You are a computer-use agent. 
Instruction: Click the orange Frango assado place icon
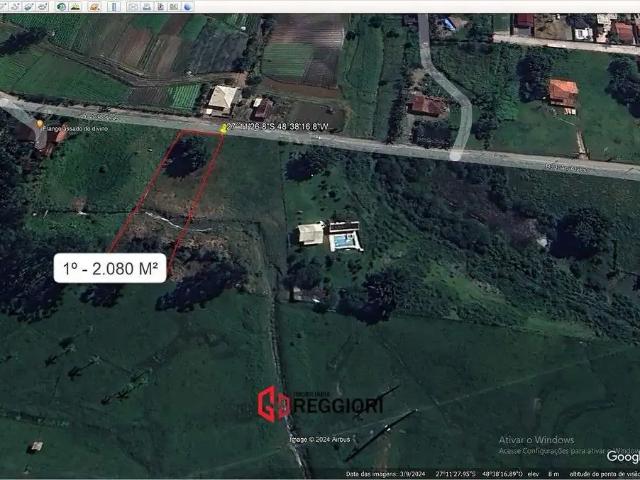[x=39, y=123]
